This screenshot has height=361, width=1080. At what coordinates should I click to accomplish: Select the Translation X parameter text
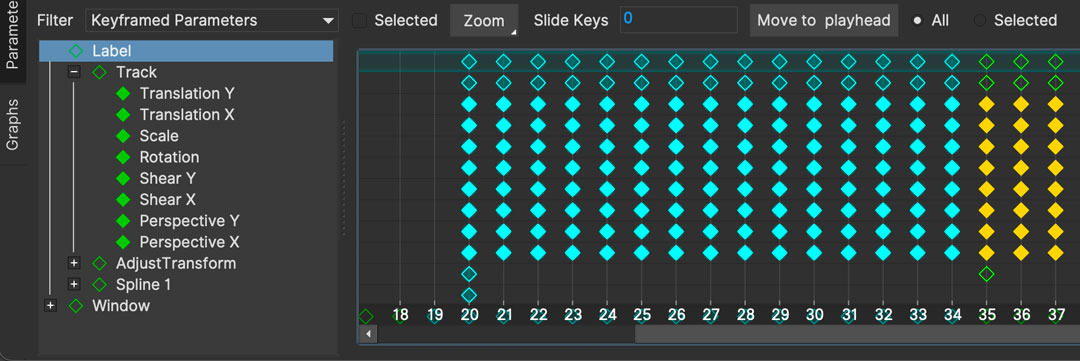[187, 115]
